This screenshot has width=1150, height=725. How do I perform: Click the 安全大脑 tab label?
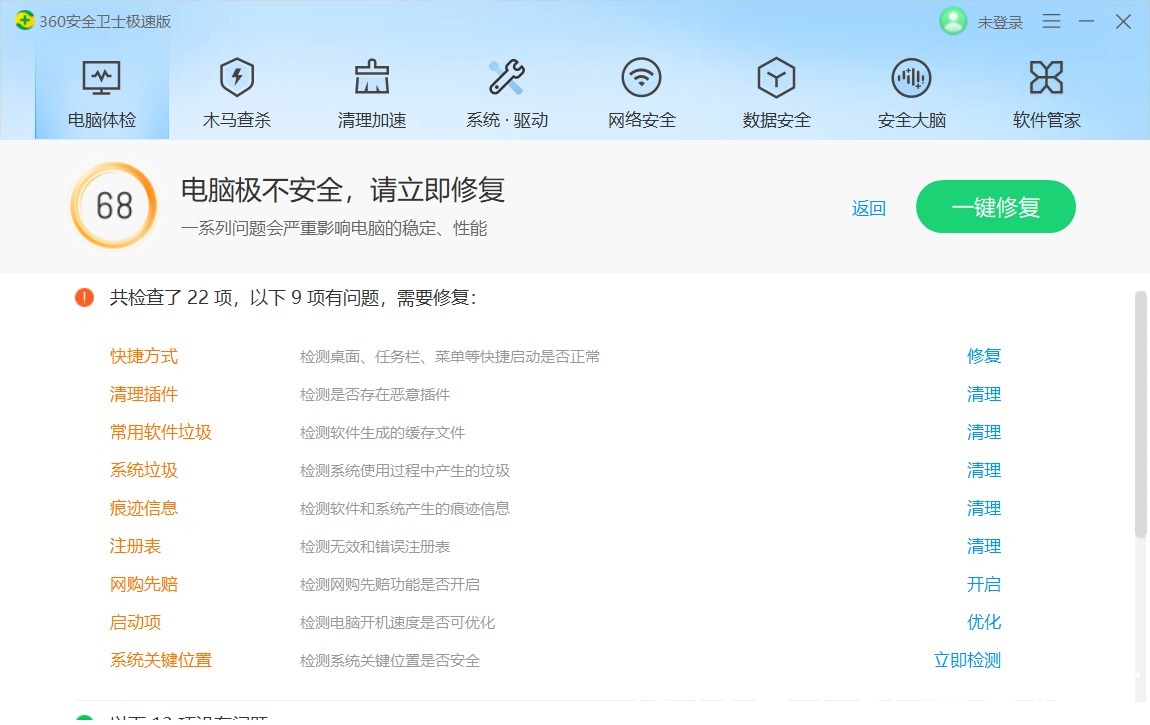coord(912,120)
